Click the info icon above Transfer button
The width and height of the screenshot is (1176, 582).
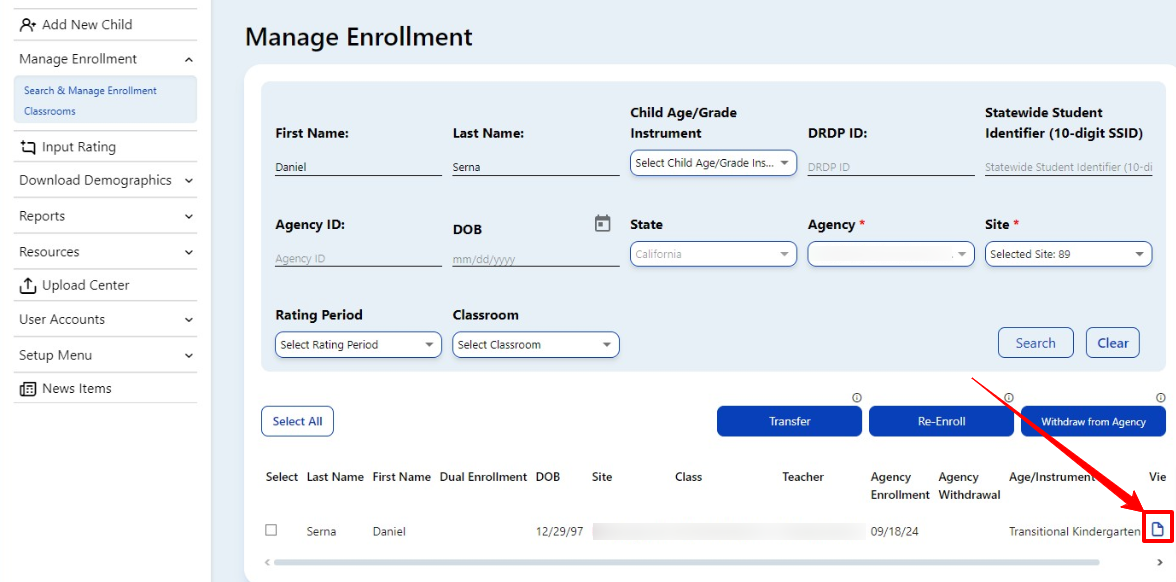tap(856, 398)
